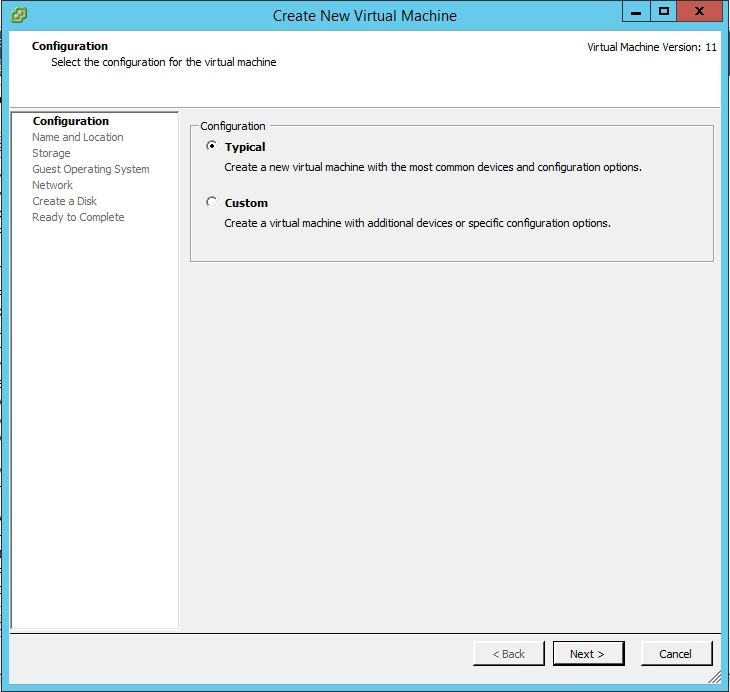Click the Typical option label

coord(245,147)
